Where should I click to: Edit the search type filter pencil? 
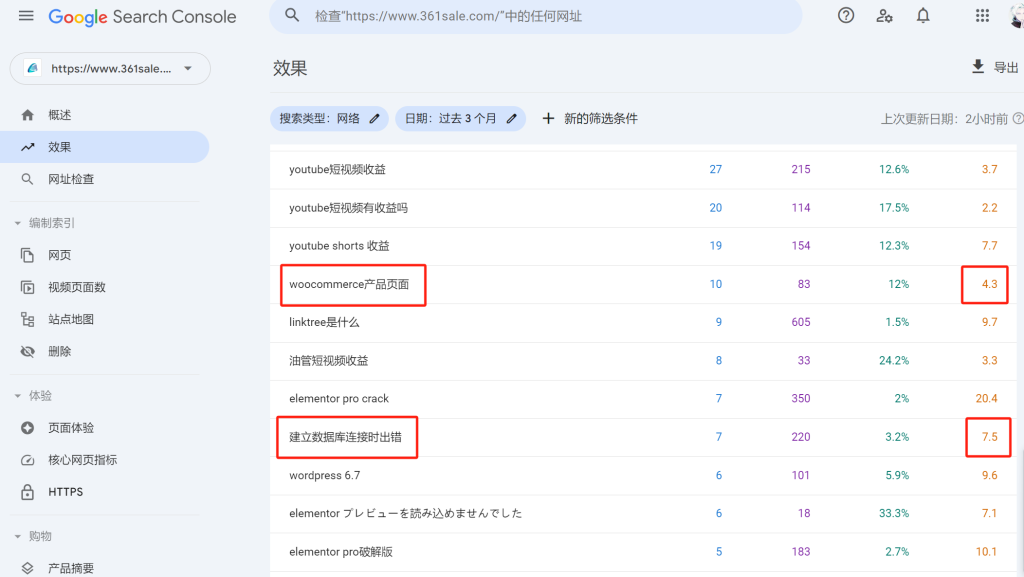point(375,118)
